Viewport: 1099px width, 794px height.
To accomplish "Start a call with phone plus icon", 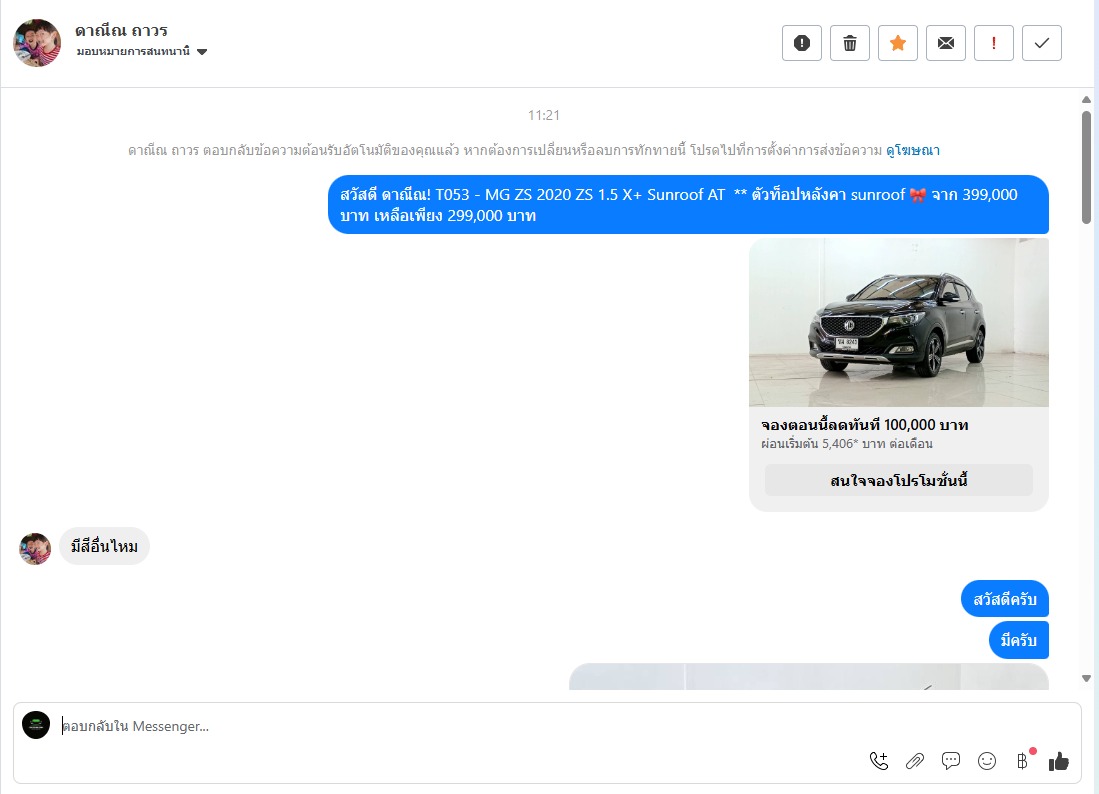I will tap(879, 761).
